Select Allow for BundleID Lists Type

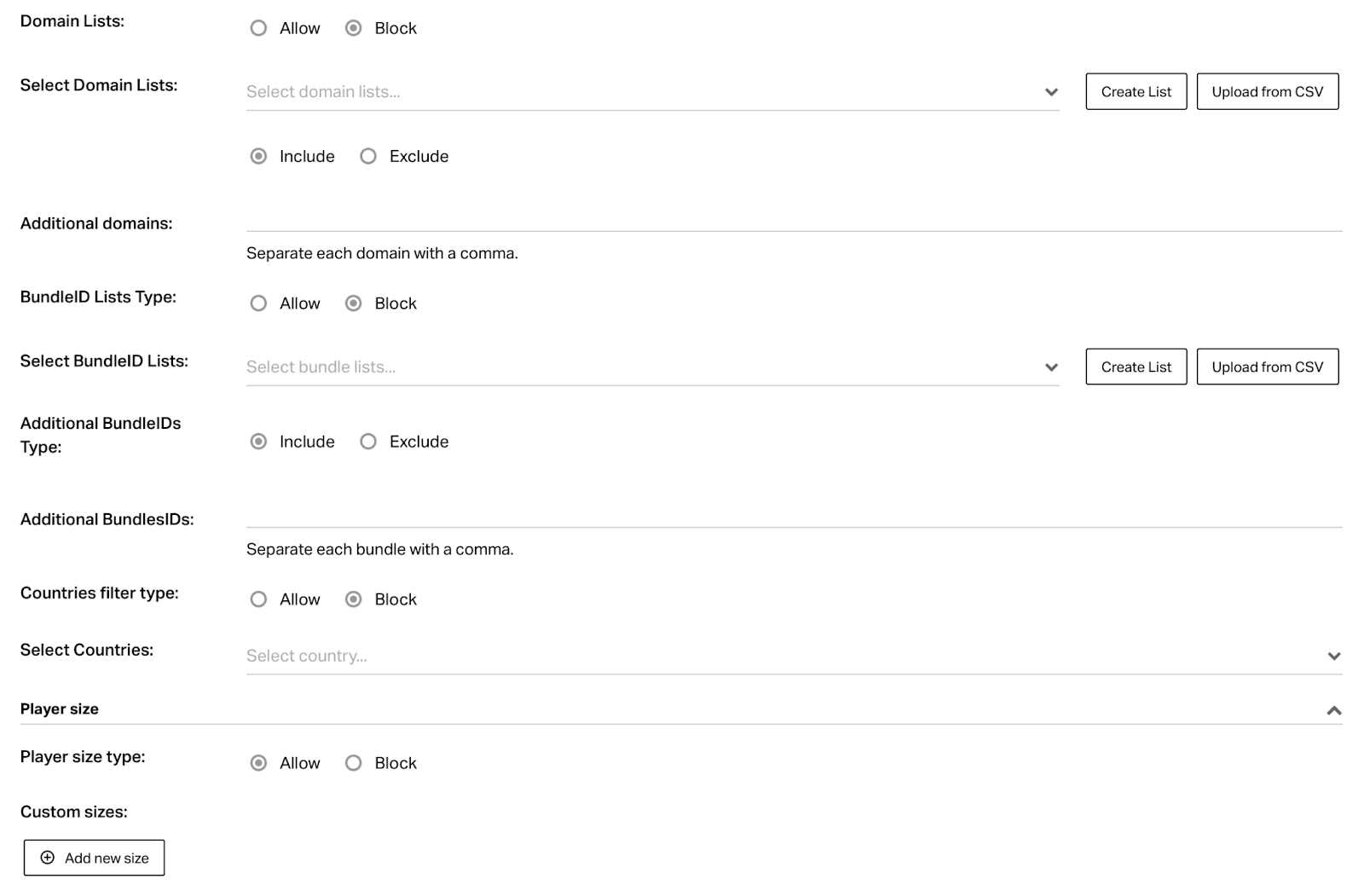pos(258,303)
